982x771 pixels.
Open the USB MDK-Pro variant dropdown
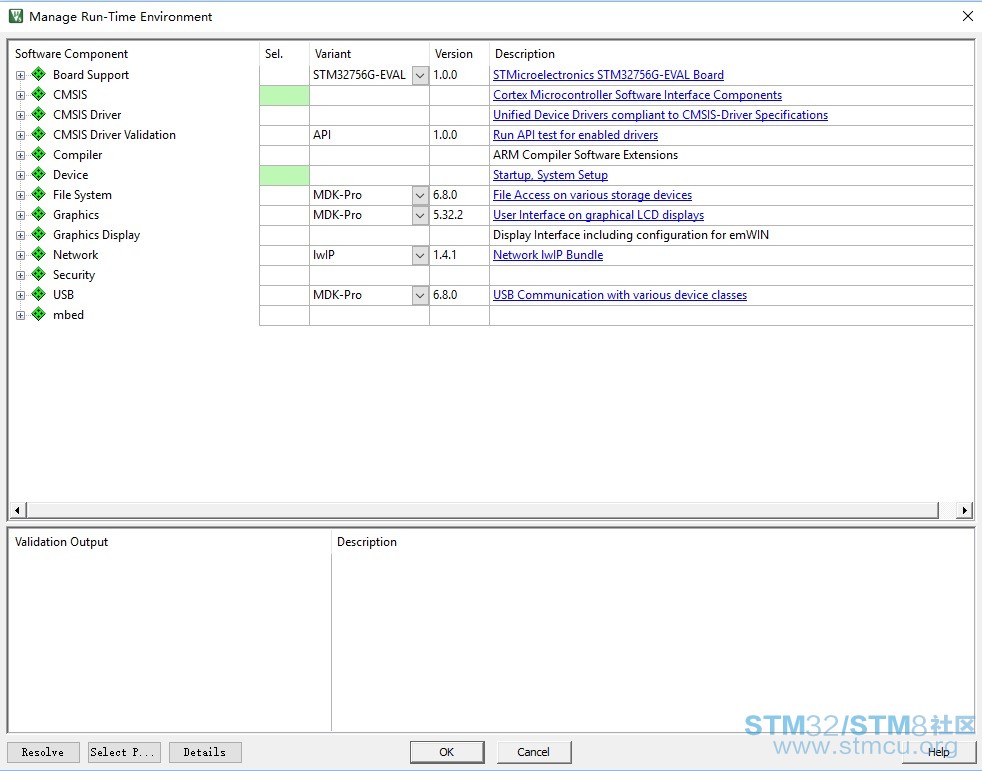pos(420,295)
